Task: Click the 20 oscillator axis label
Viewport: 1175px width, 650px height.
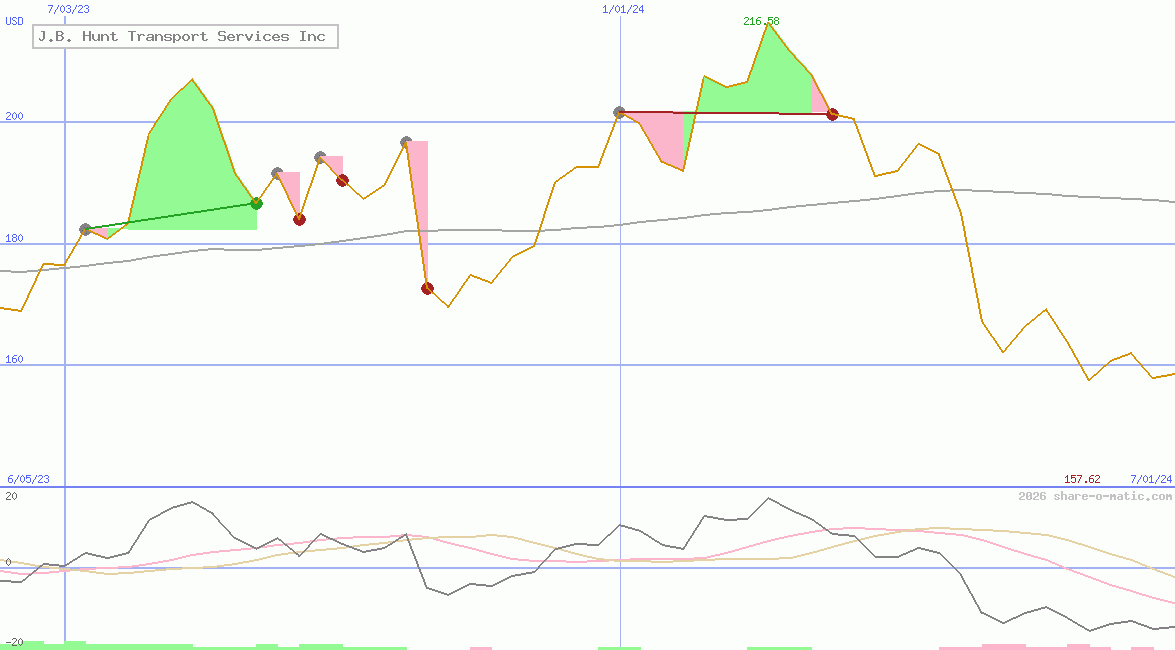Action: coord(11,496)
